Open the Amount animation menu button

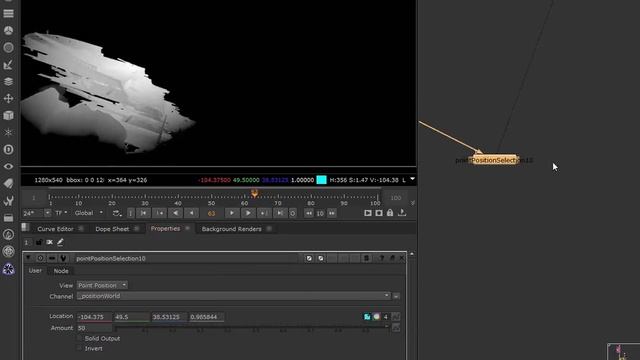[x=396, y=328]
